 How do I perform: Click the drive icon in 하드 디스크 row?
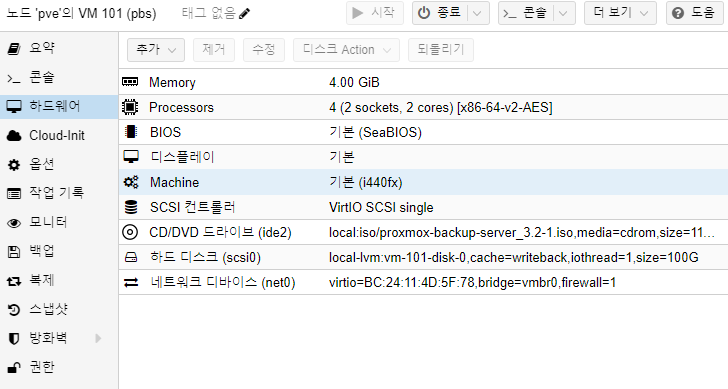point(131,257)
